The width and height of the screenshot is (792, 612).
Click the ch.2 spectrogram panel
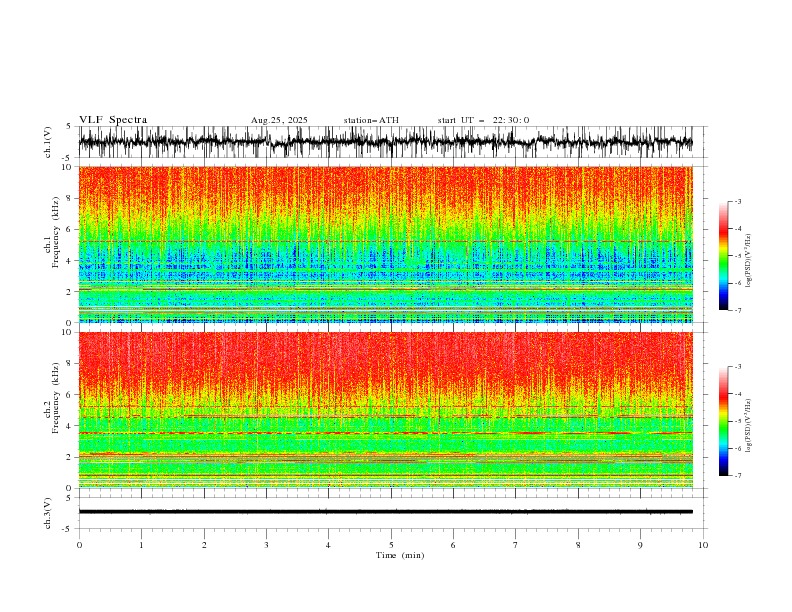pyautogui.click(x=386, y=410)
